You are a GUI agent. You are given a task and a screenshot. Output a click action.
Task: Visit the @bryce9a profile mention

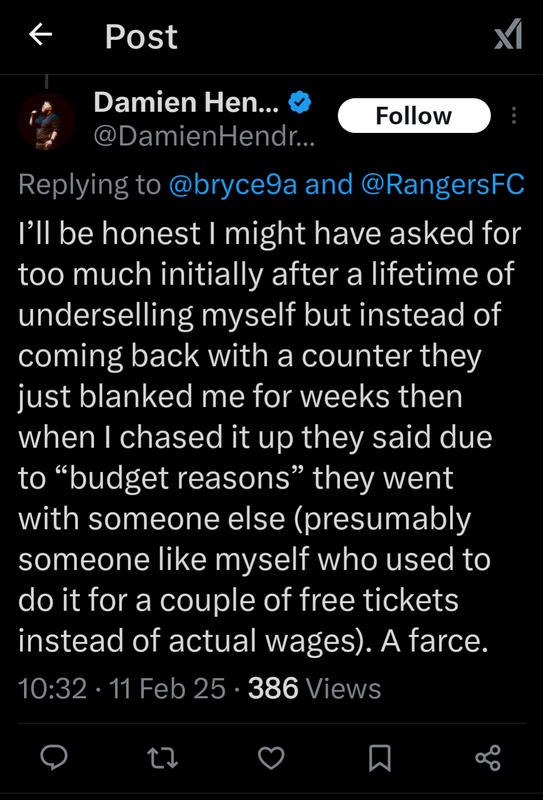click(233, 185)
